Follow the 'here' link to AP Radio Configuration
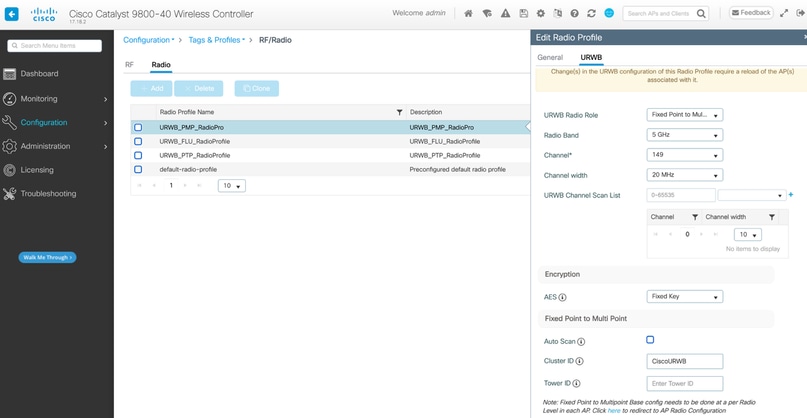 (614, 411)
